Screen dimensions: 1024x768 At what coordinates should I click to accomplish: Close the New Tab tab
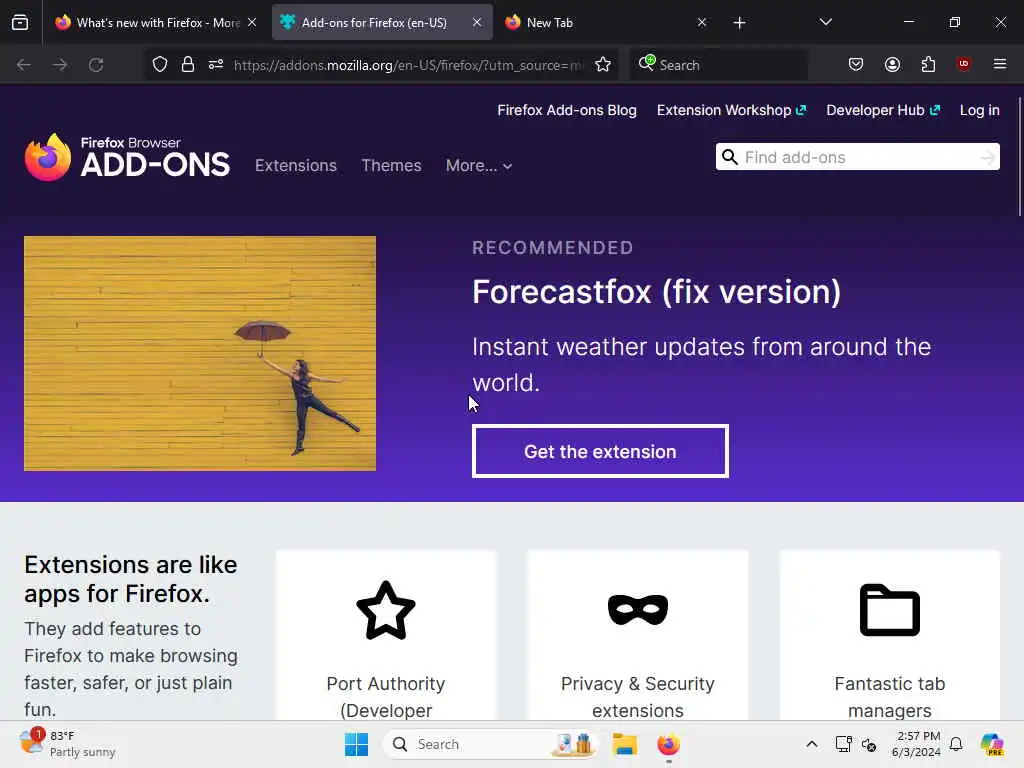point(702,22)
